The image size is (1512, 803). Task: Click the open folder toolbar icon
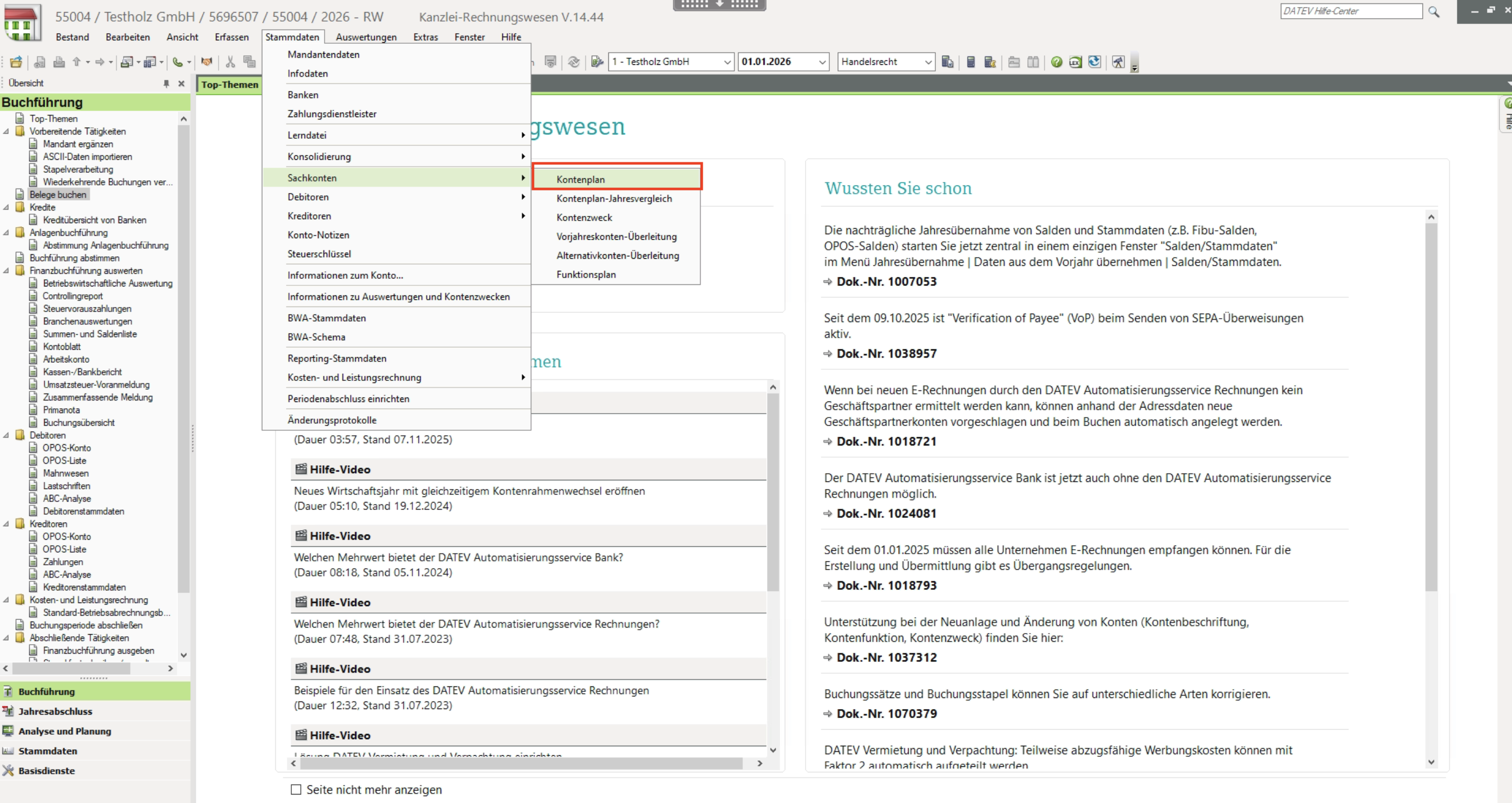pyautogui.click(x=16, y=62)
